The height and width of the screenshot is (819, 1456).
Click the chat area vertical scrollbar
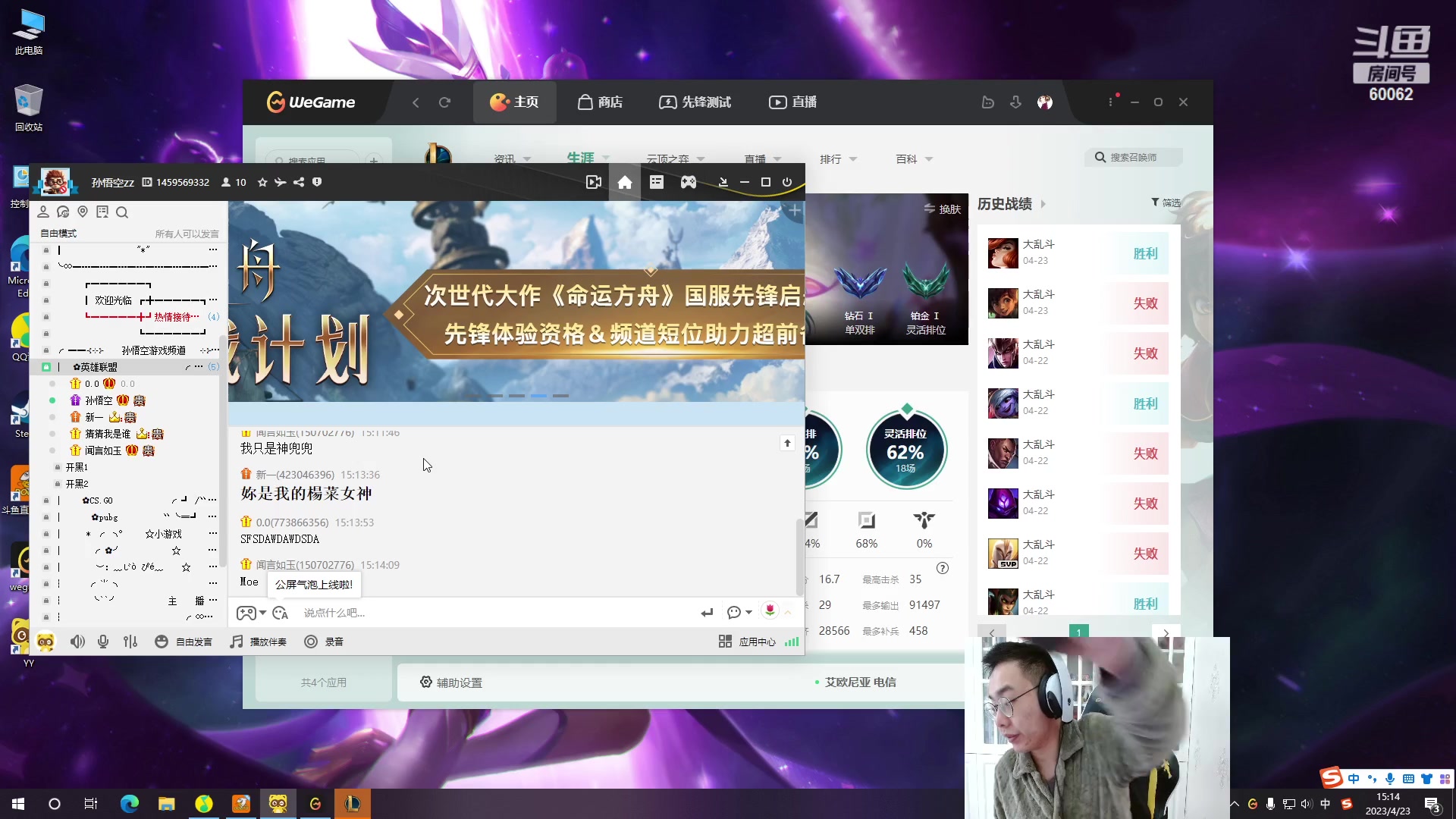799,557
